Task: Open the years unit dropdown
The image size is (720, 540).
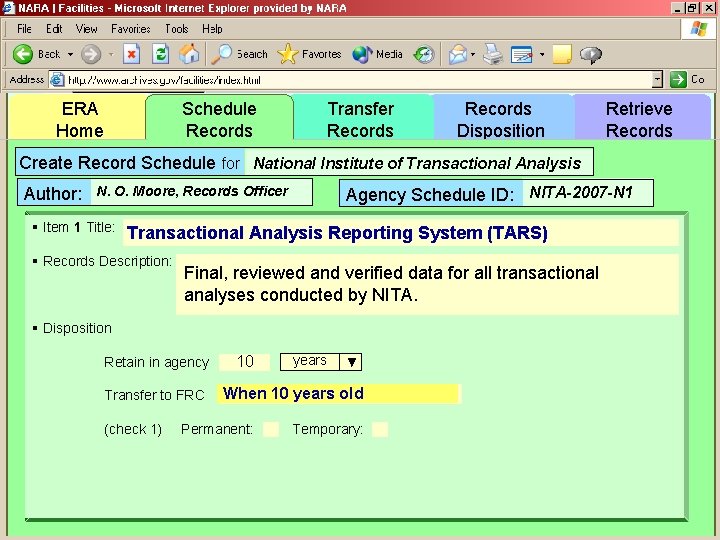Action: click(351, 362)
